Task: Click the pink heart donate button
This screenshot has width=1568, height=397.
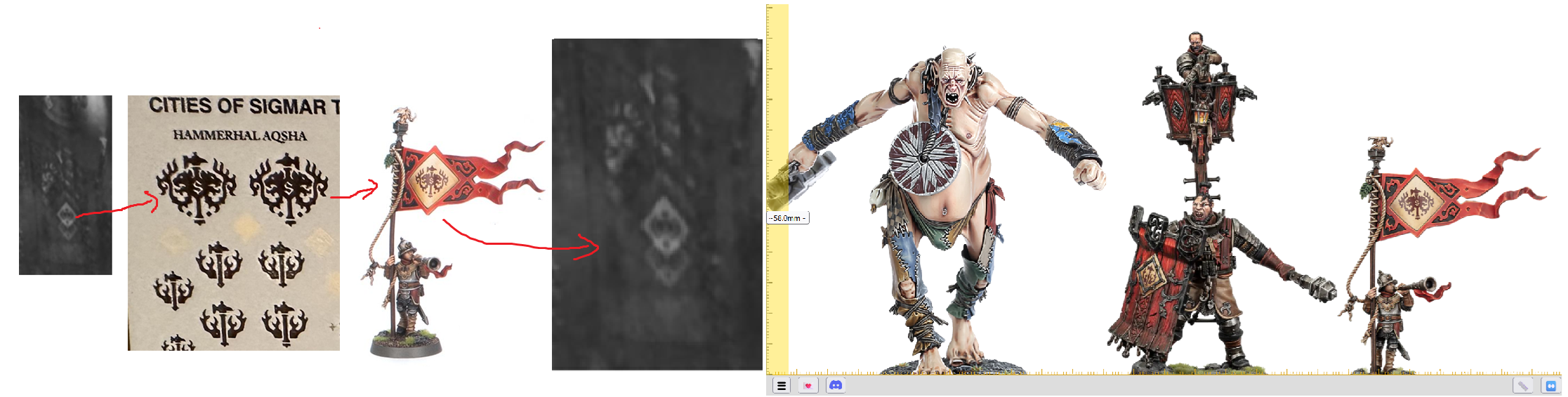Action: pyautogui.click(x=808, y=386)
